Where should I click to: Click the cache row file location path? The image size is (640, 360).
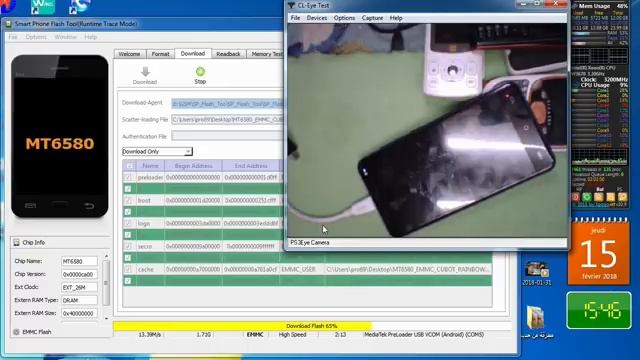pyautogui.click(x=408, y=269)
